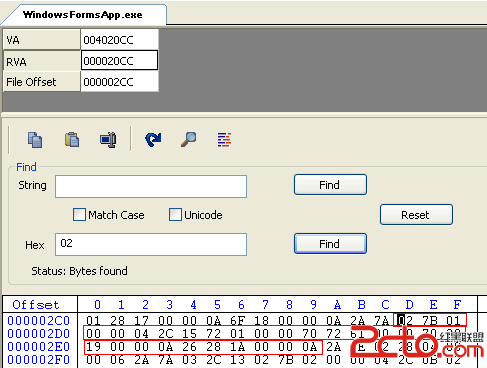Click Find button beside the String field

330,184
